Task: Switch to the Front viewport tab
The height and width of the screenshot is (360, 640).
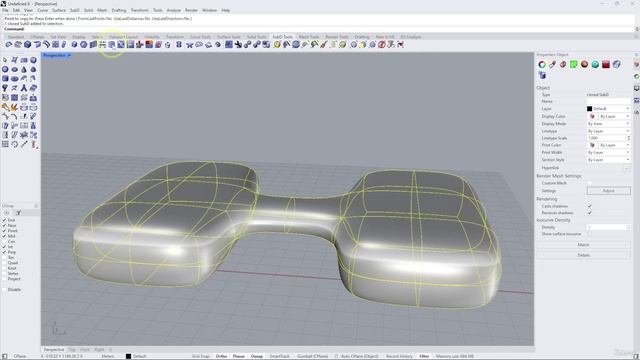Action: [85, 350]
